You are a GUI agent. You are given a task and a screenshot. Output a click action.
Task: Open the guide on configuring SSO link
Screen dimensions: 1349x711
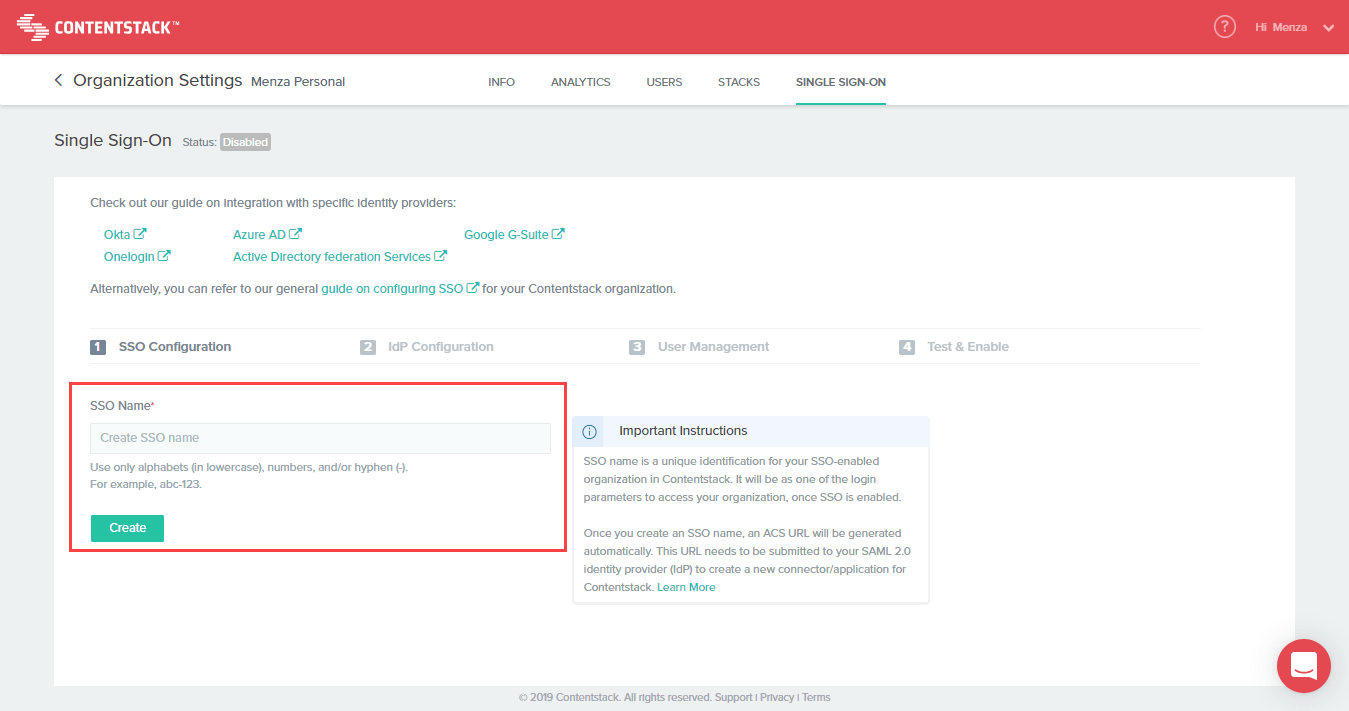(x=400, y=288)
